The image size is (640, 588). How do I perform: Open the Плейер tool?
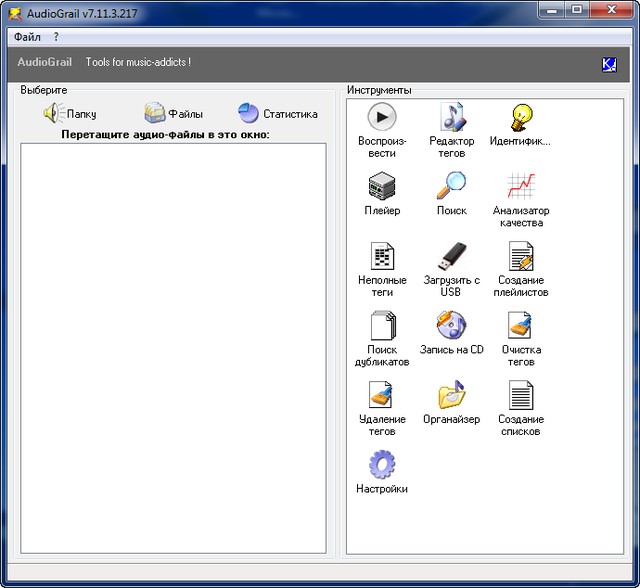[381, 187]
